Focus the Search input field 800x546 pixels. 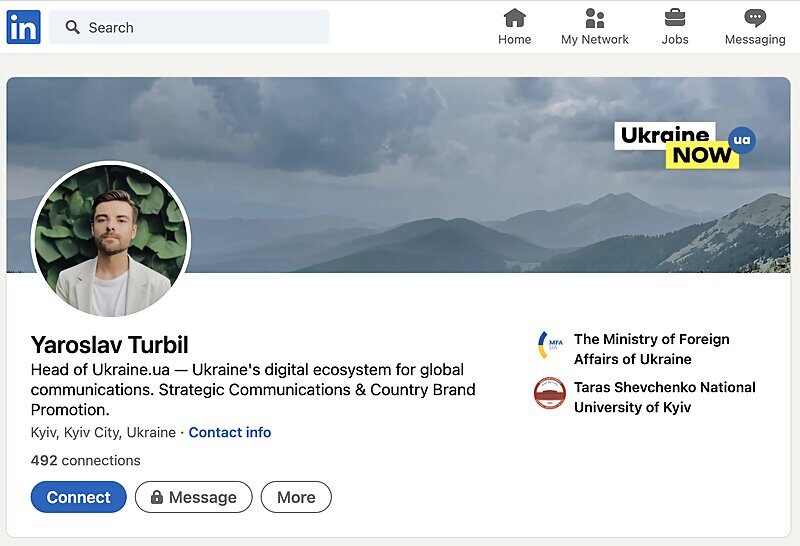coord(189,27)
